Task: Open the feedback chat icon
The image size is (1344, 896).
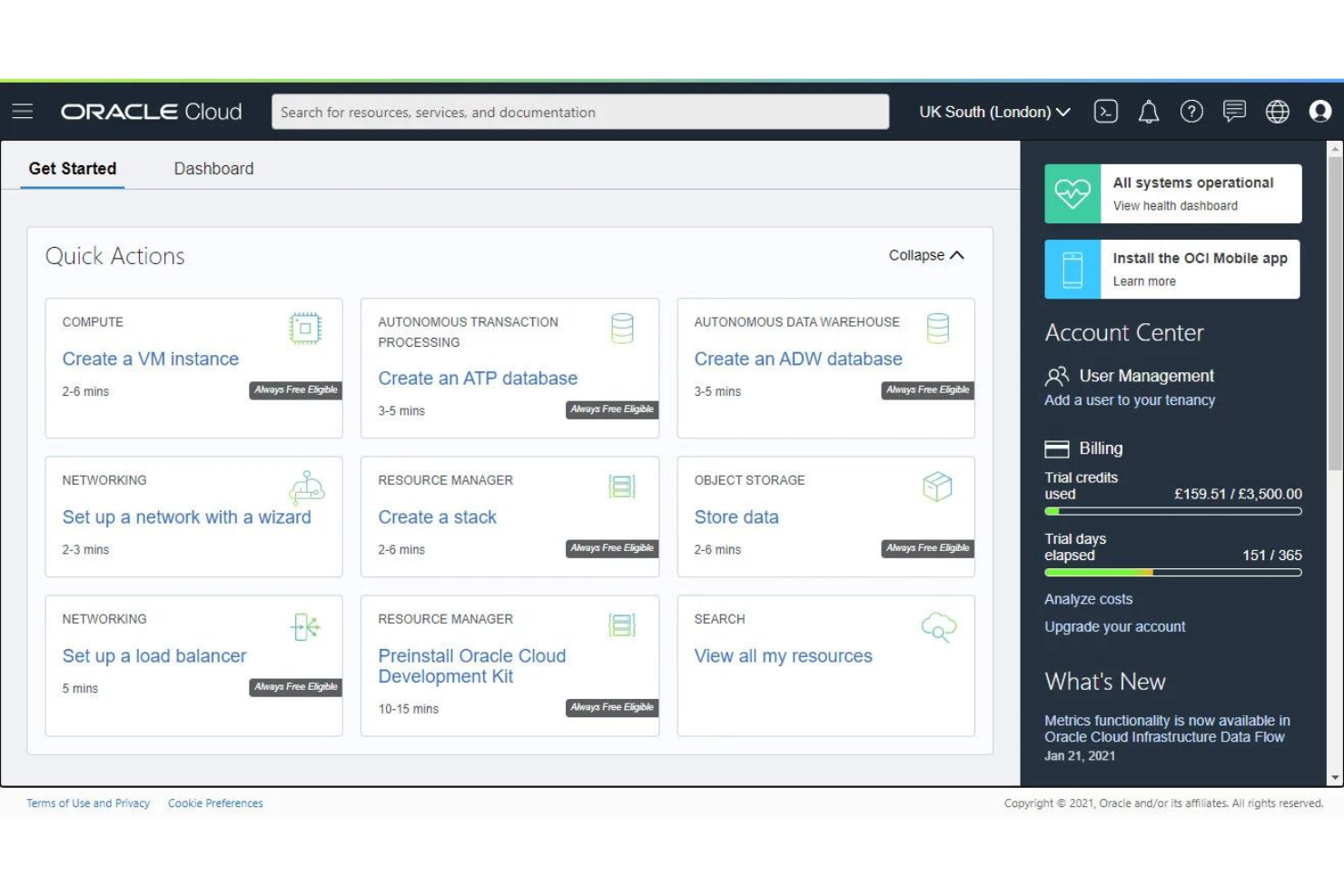Action: tap(1234, 111)
